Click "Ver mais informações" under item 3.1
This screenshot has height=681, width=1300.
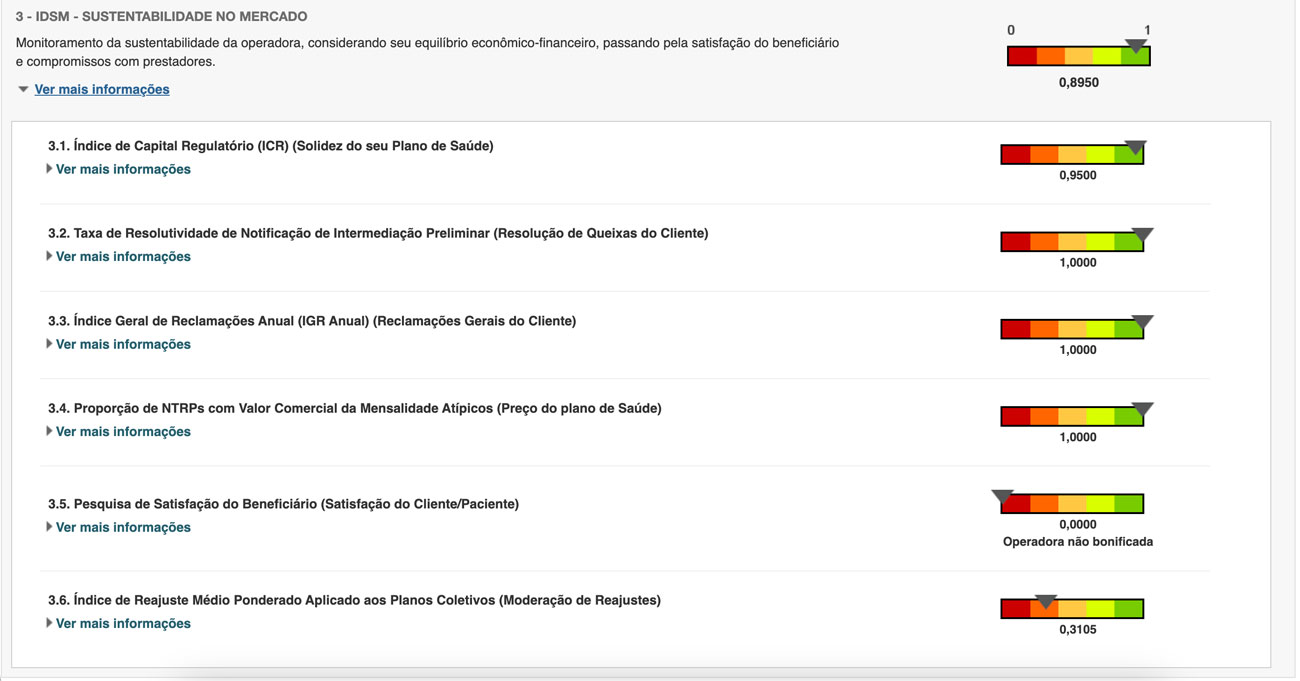point(123,169)
